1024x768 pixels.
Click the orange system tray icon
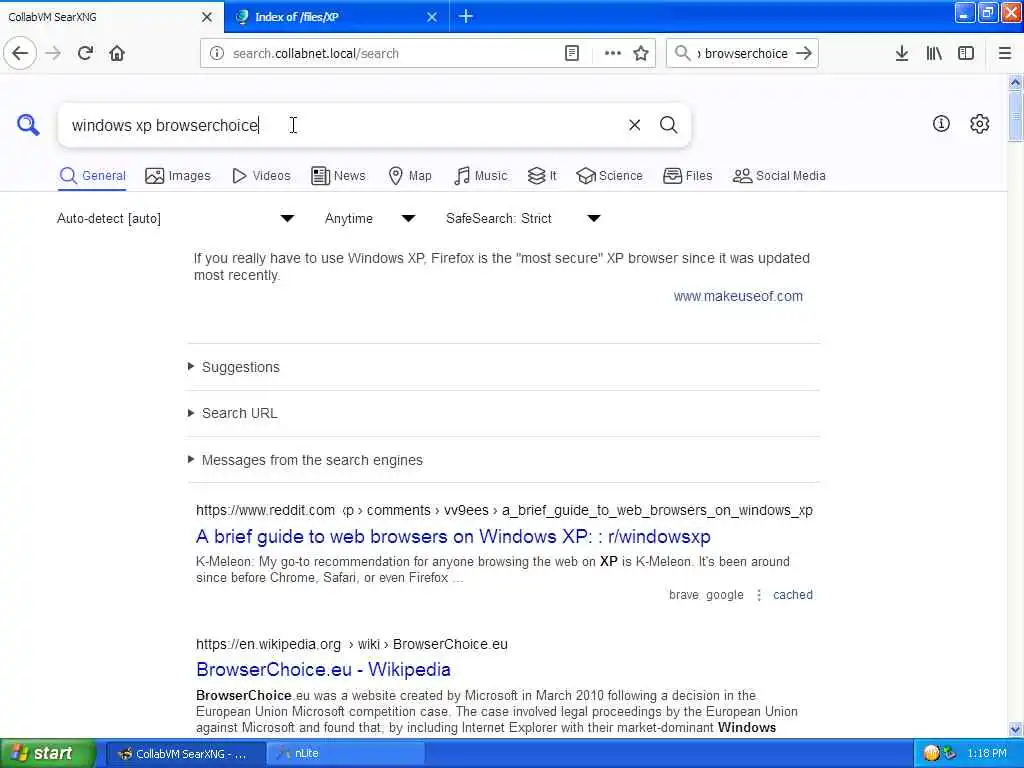click(x=931, y=753)
